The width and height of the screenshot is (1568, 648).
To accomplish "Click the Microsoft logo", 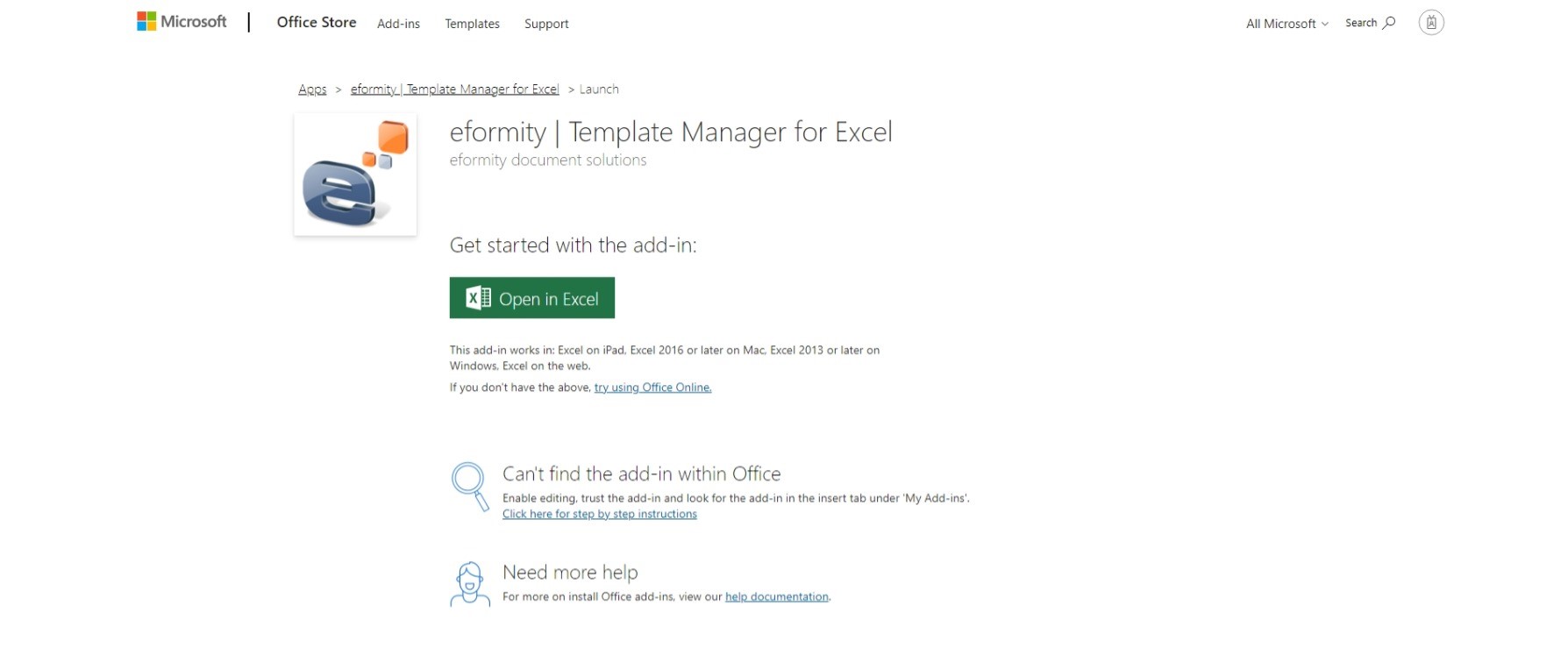I will 180,21.
